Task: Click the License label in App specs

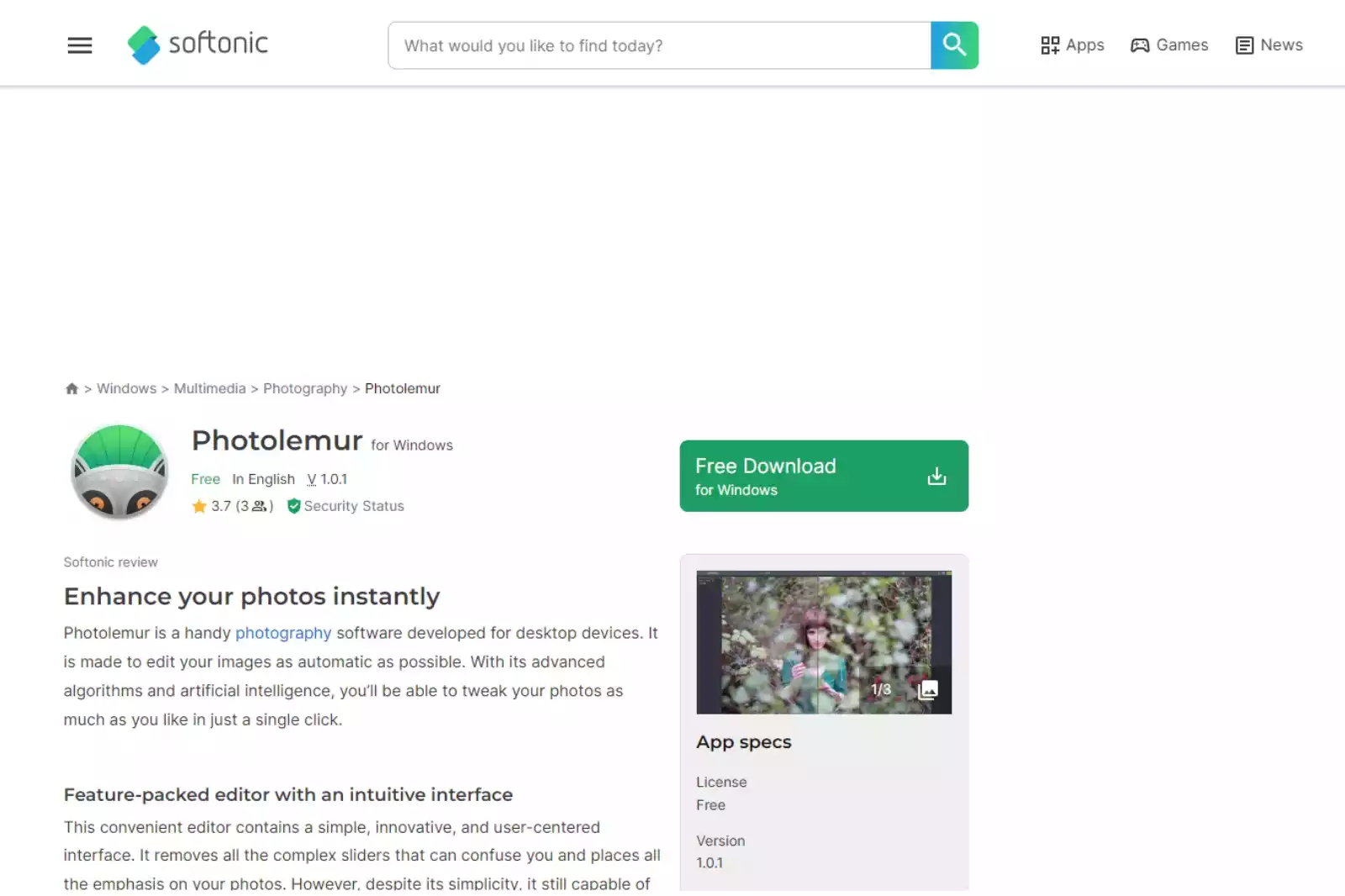Action: (x=721, y=782)
